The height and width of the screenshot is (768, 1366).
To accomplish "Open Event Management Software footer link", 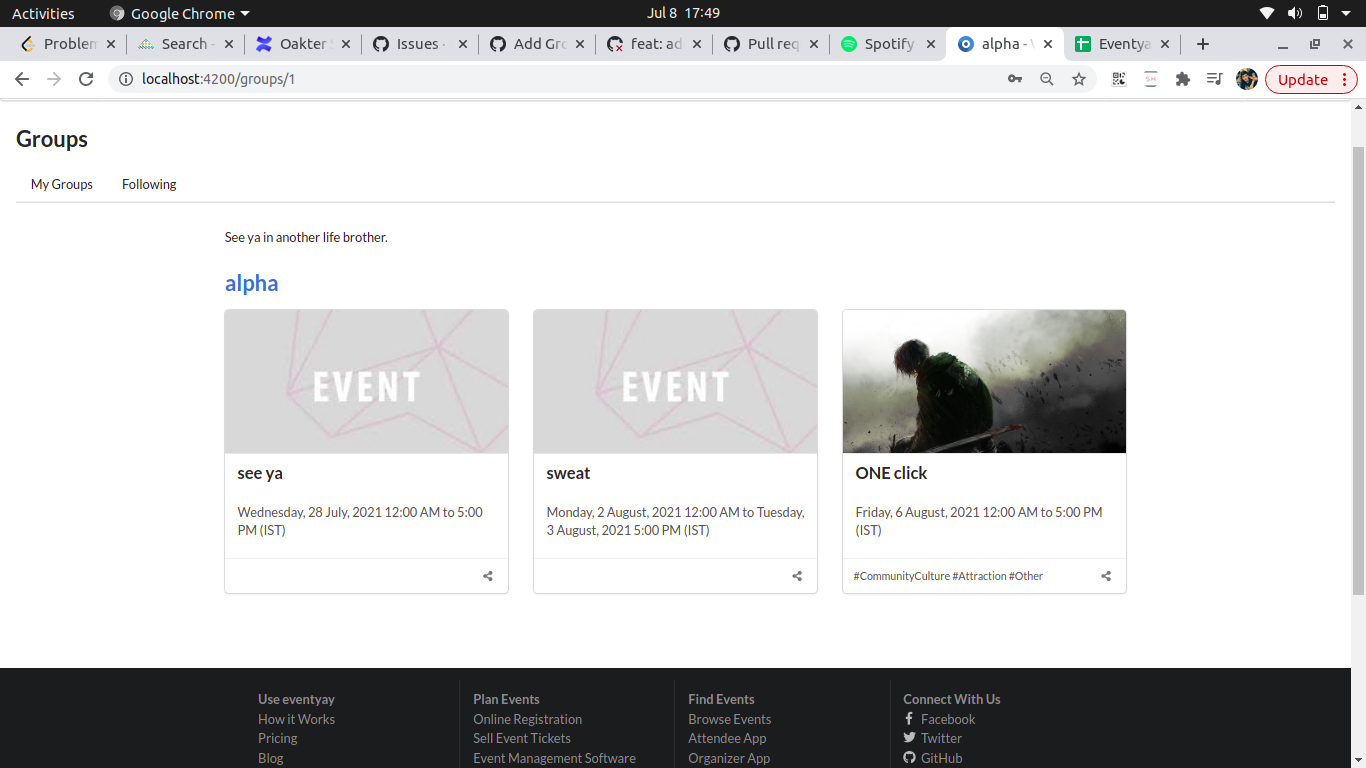I will click(x=554, y=758).
